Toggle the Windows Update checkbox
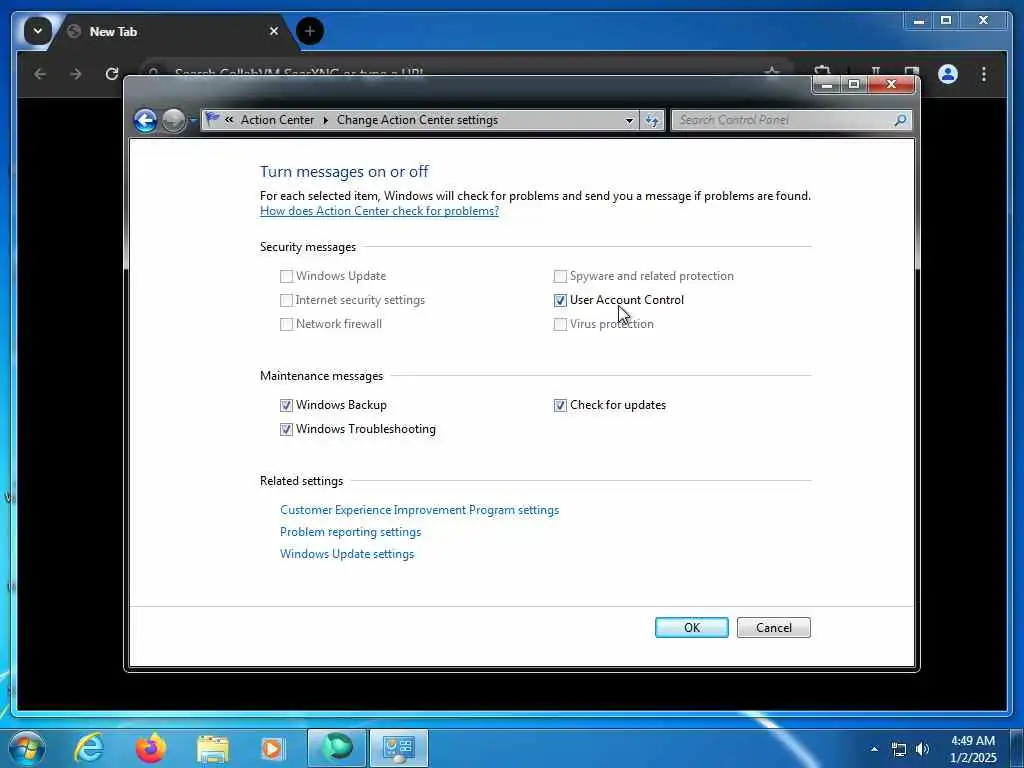The height and width of the screenshot is (768, 1024). (x=286, y=276)
